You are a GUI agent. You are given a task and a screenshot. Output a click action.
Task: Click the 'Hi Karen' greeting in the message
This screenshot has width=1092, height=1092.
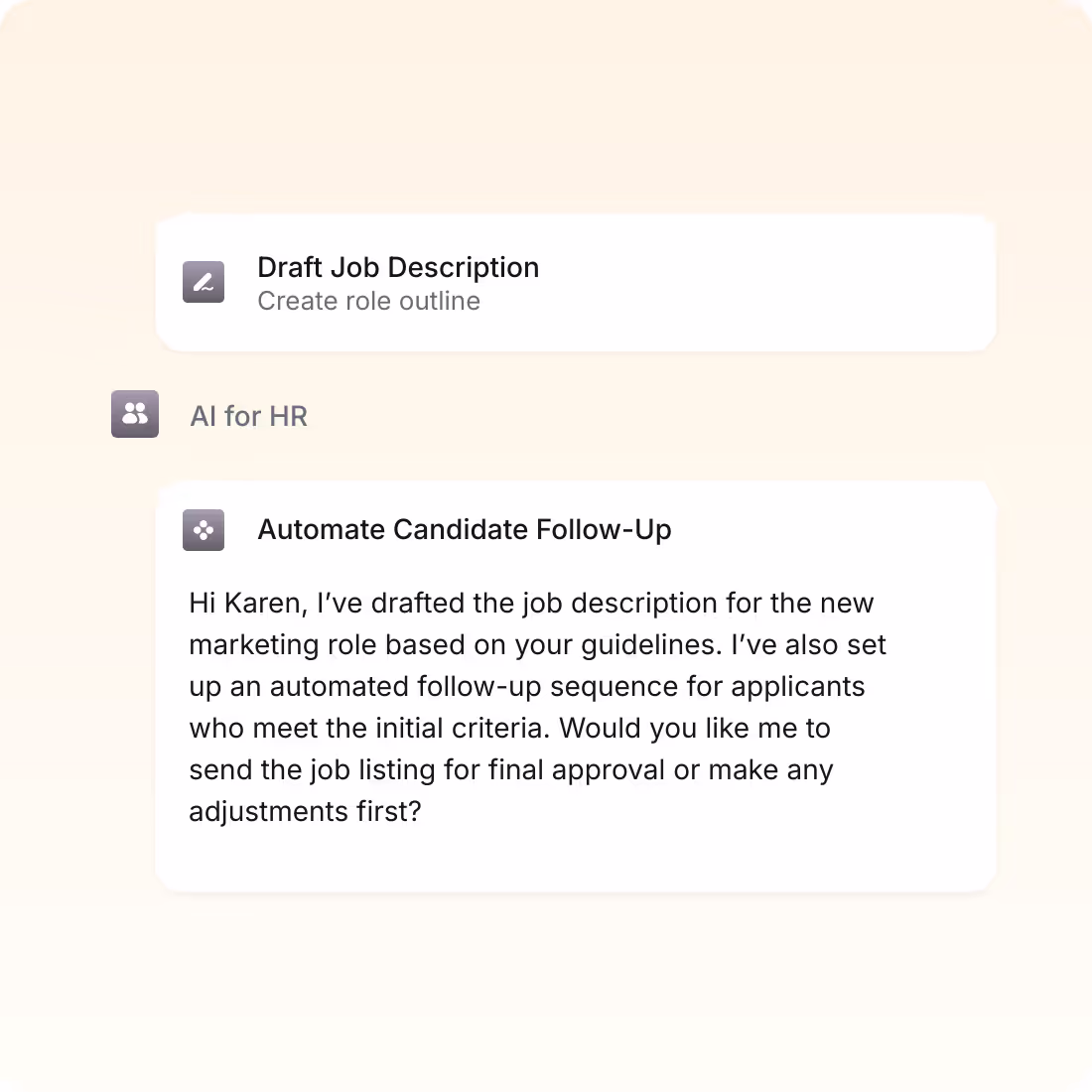click(248, 604)
